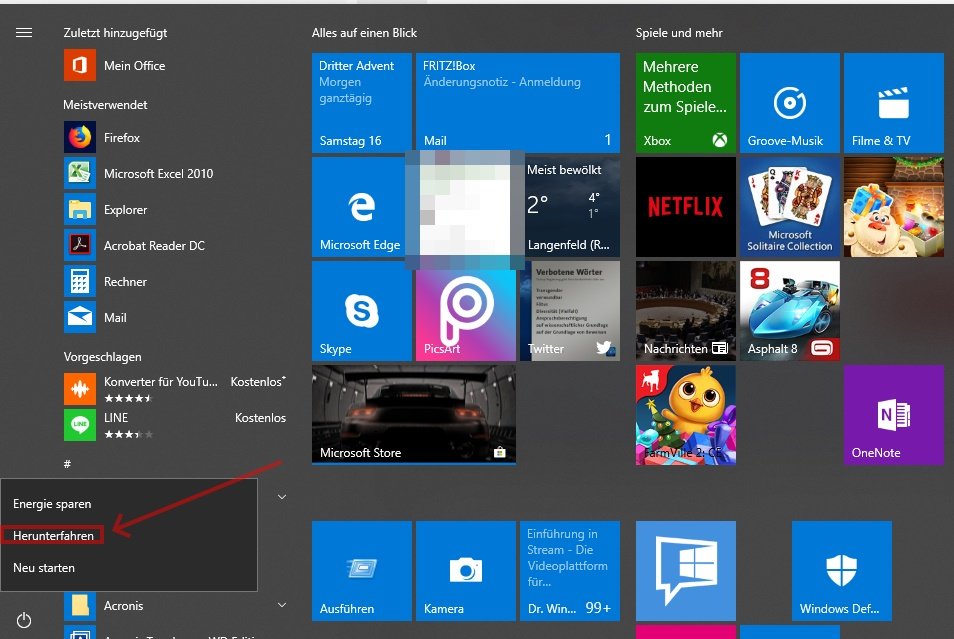954x639 pixels.
Task: Click the chevron right of the power menu
Action: click(282, 497)
